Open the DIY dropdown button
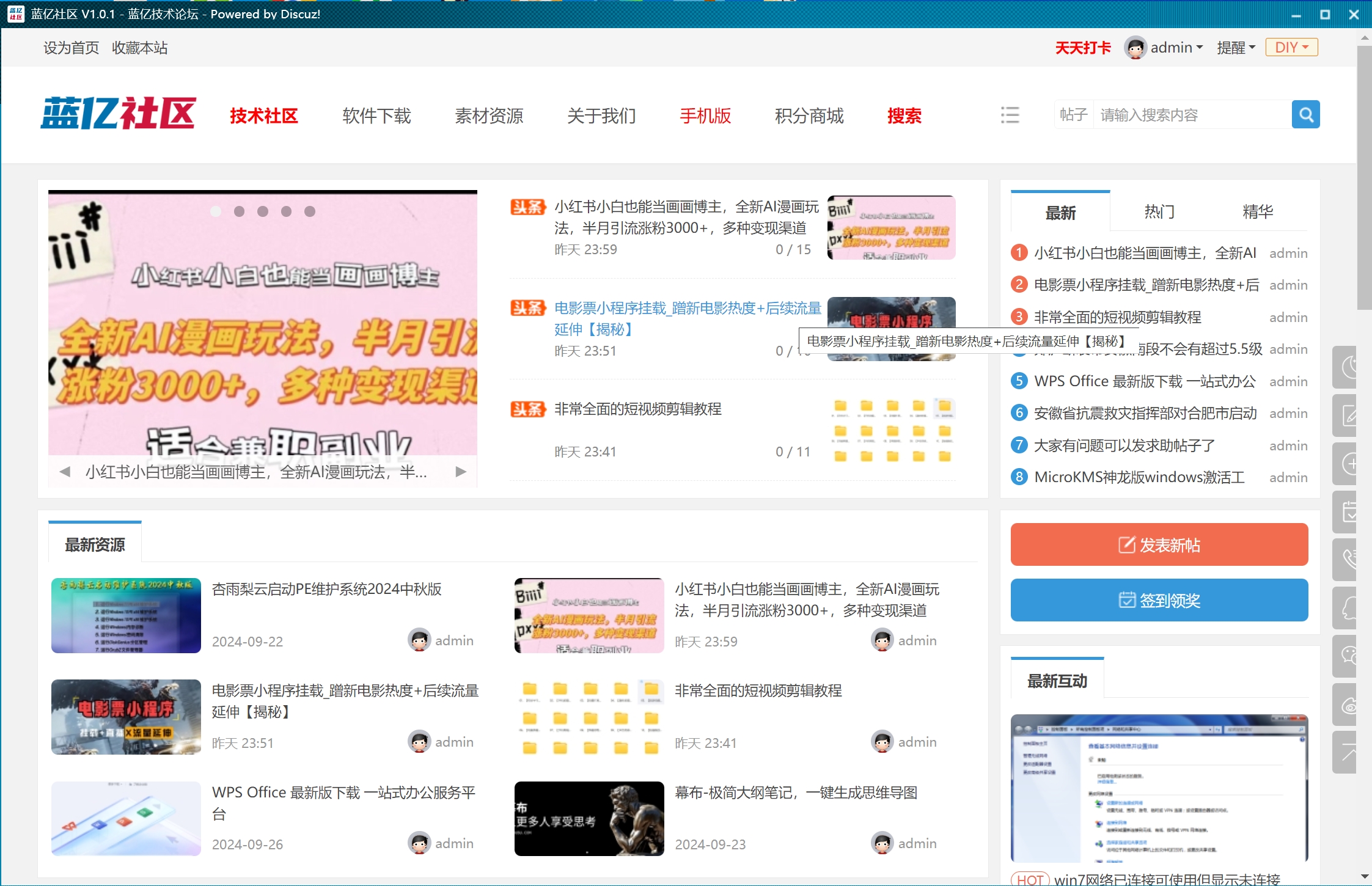 click(1291, 47)
